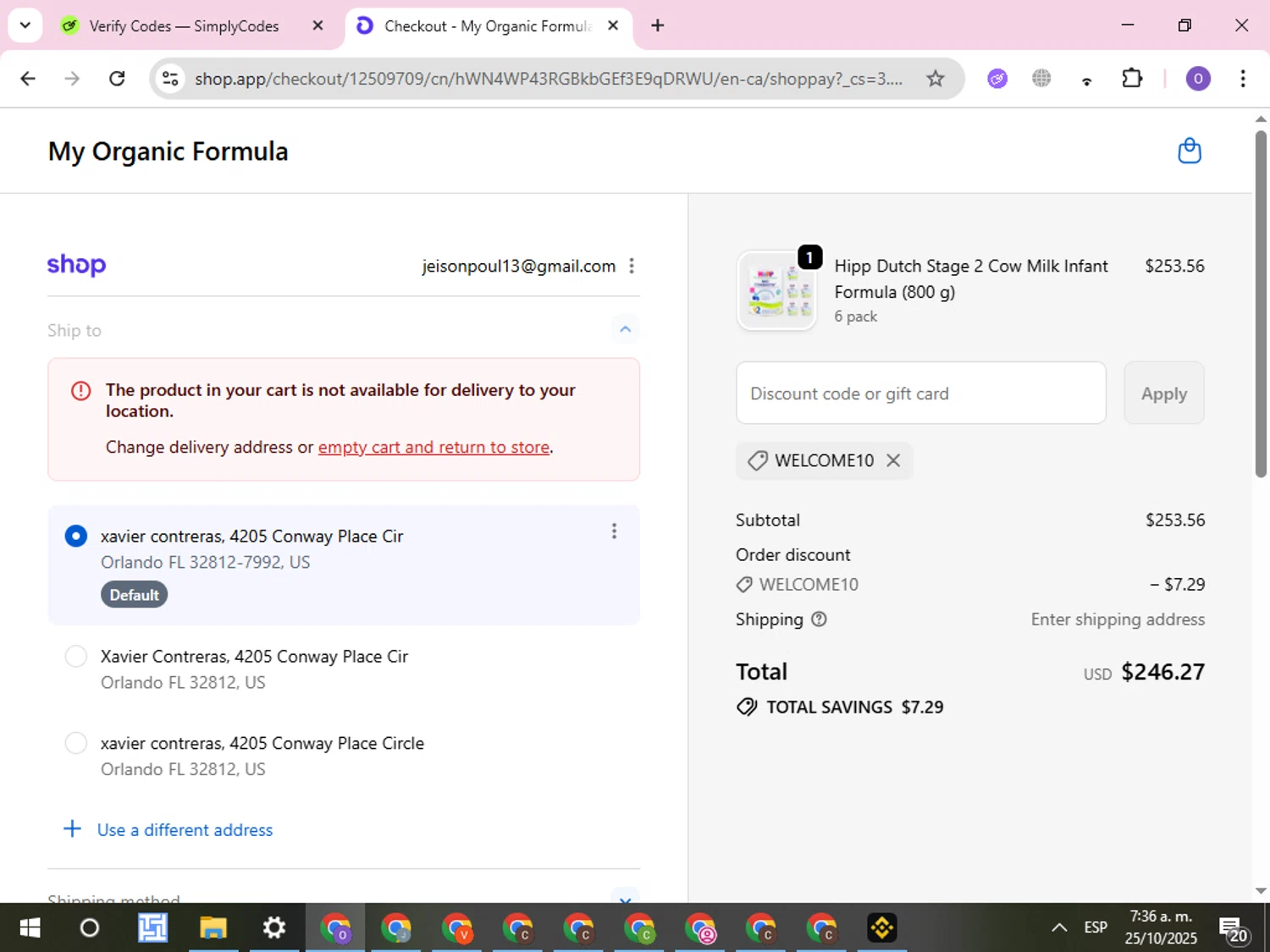
Task: Click empty cart and return to store link
Action: [x=433, y=447]
